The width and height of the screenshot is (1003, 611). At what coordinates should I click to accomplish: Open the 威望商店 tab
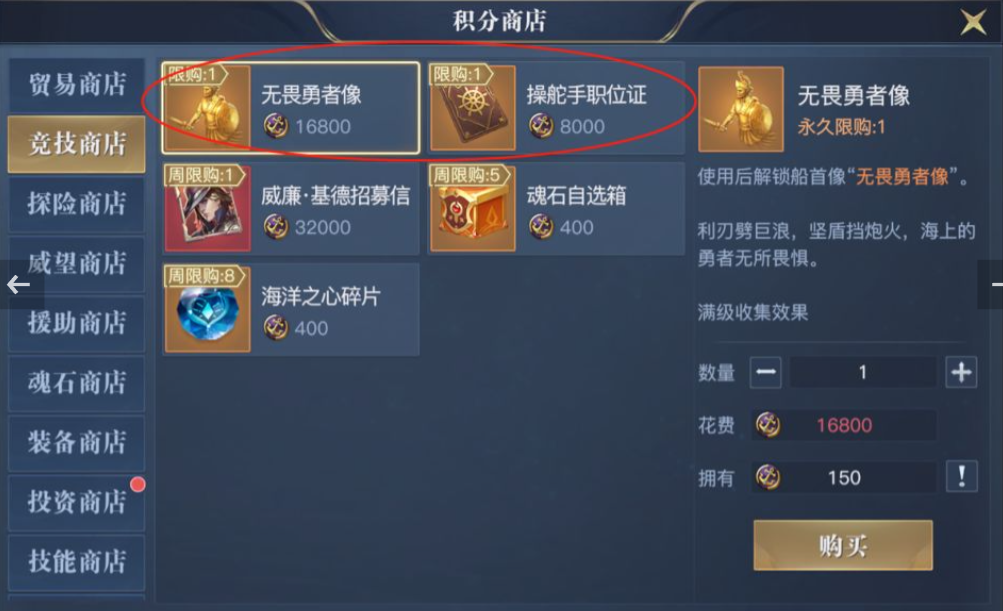(x=76, y=263)
